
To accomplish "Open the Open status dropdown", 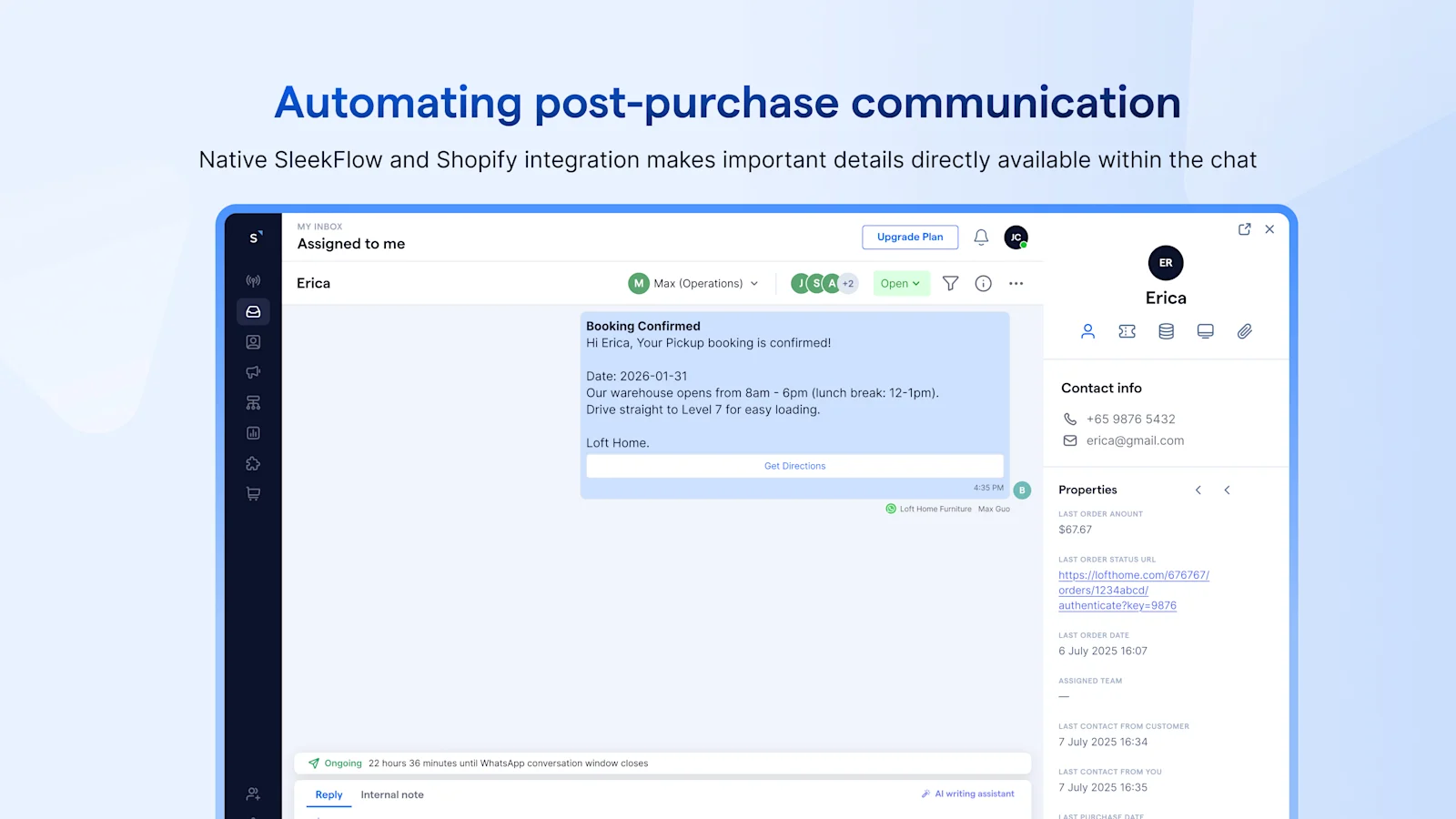I will [x=901, y=283].
